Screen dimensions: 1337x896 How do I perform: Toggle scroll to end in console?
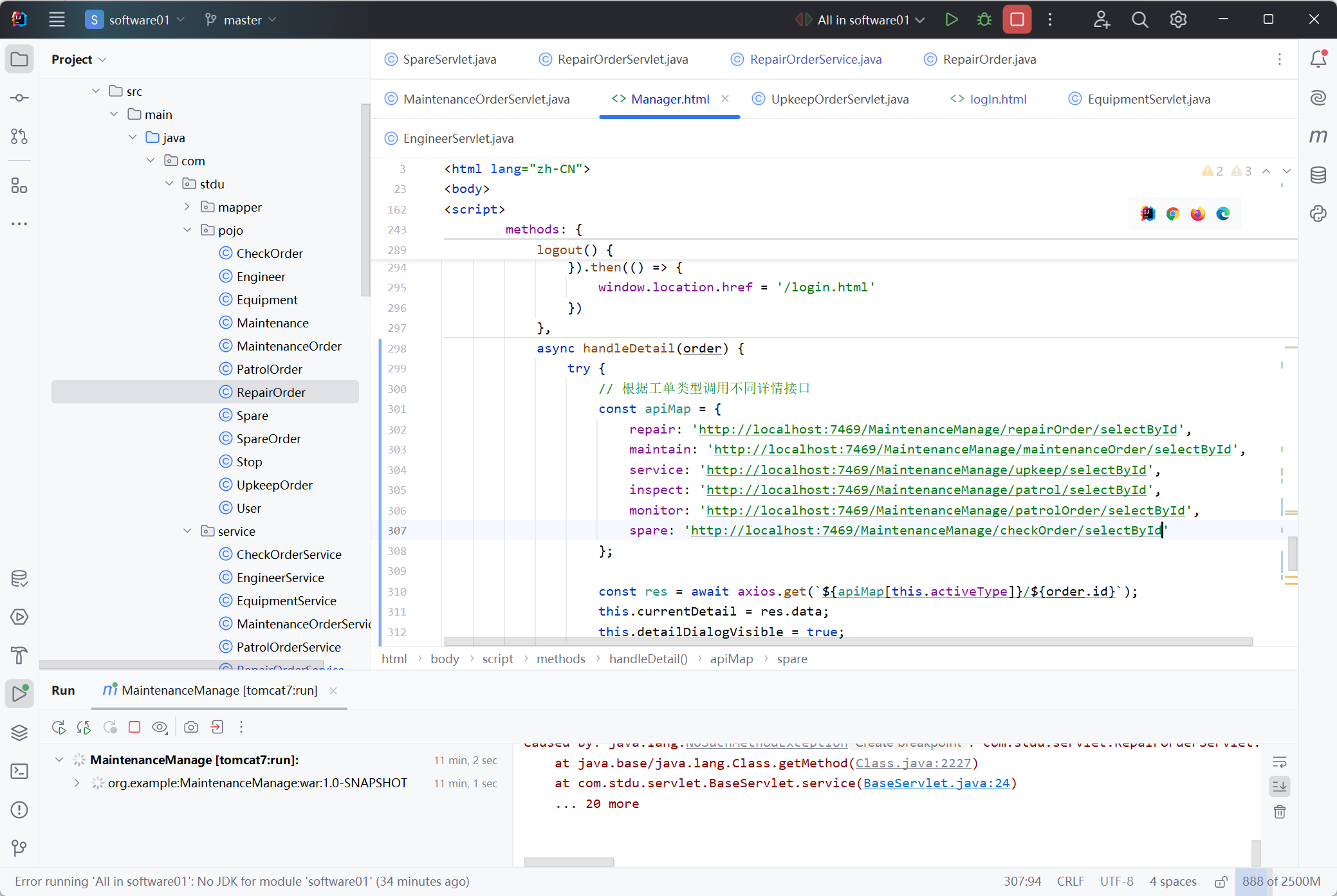coord(1279,786)
